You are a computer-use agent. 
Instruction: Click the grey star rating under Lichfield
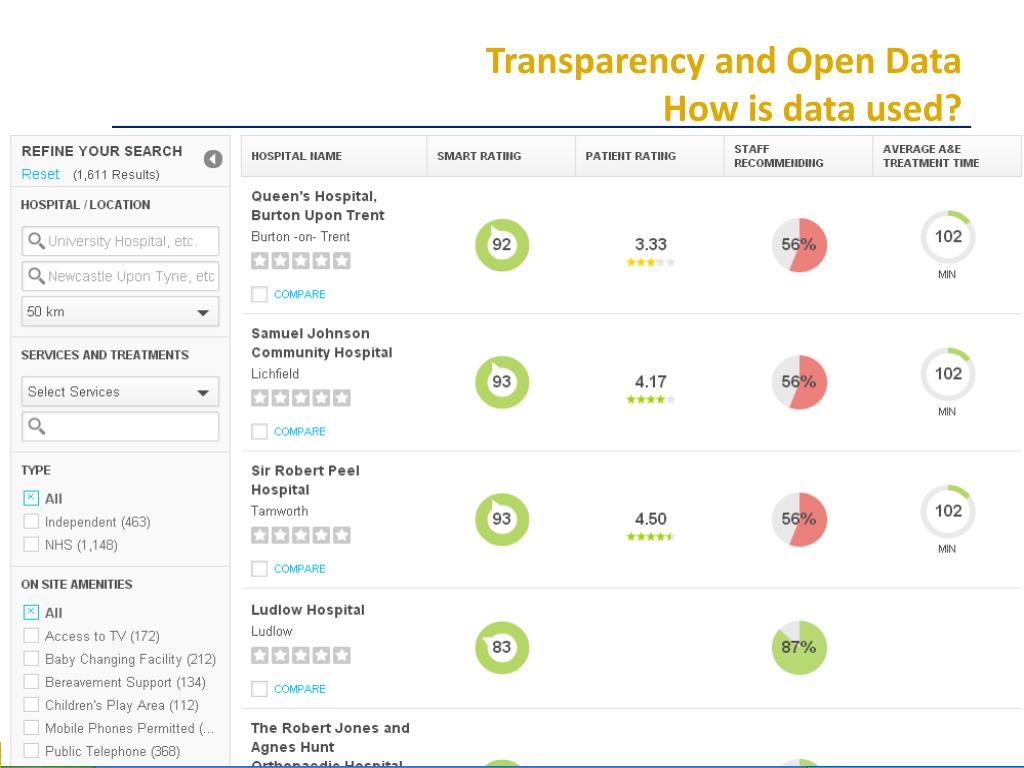[301, 398]
